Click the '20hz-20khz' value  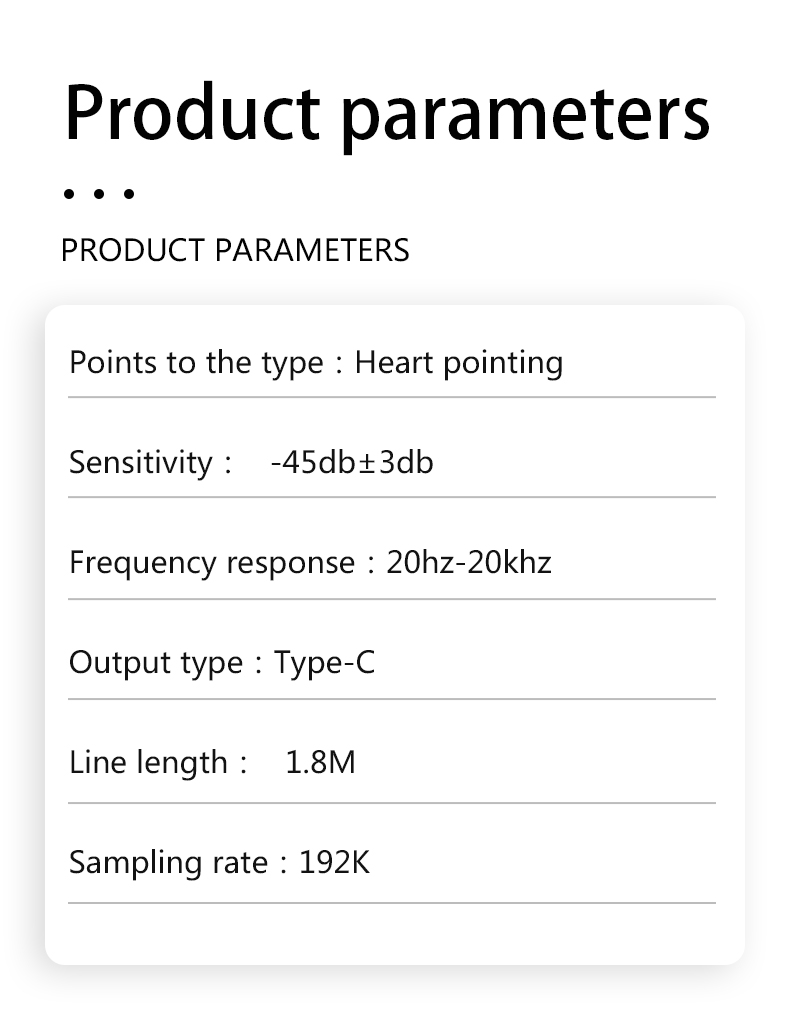pyautogui.click(x=469, y=563)
